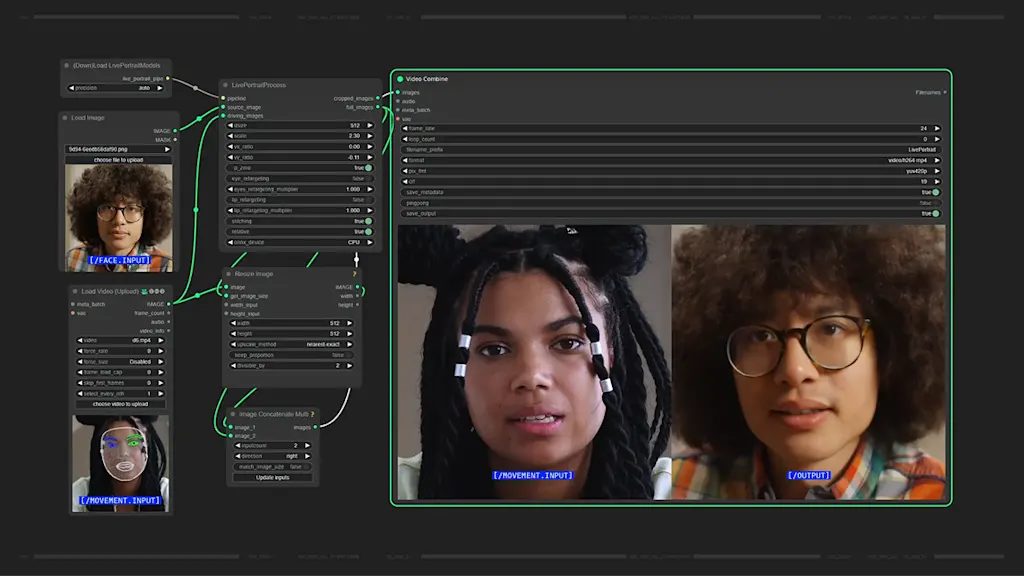This screenshot has height=576, width=1024.
Task: Click the loop_count value field
Action: point(671,139)
